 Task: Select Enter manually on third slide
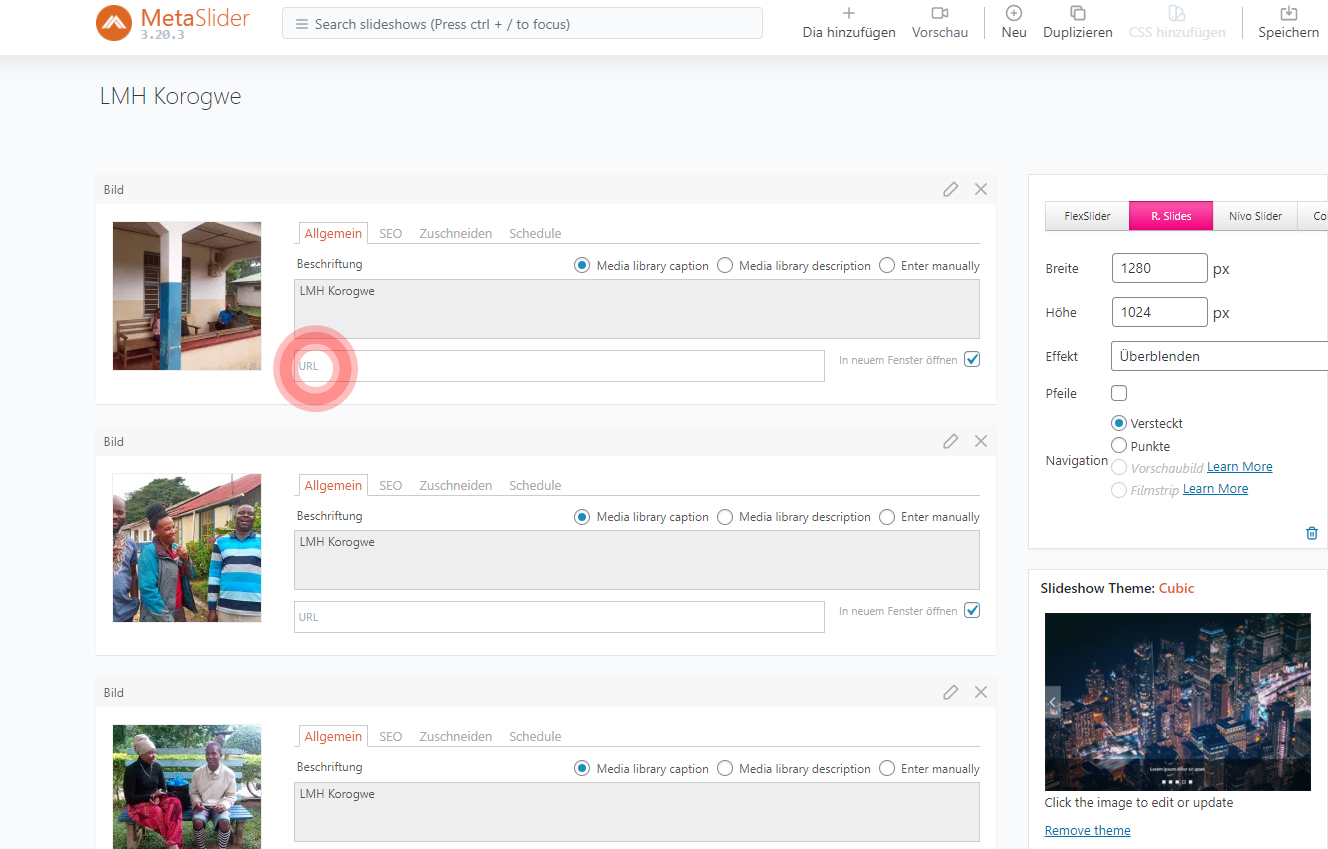(x=887, y=769)
